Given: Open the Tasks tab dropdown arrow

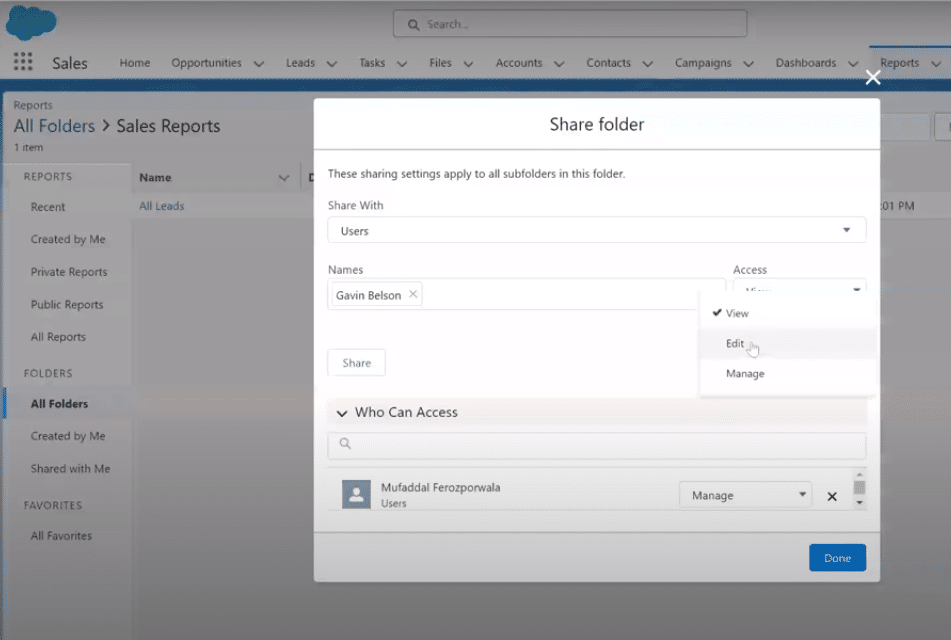Looking at the screenshot, I should point(402,64).
